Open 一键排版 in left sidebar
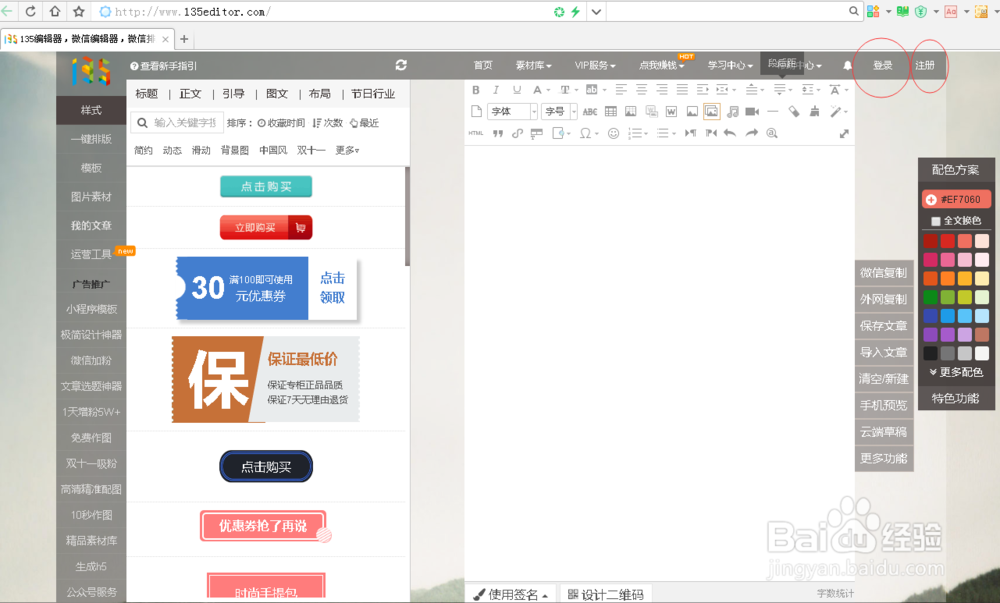This screenshot has height=603, width=1000. [x=91, y=139]
